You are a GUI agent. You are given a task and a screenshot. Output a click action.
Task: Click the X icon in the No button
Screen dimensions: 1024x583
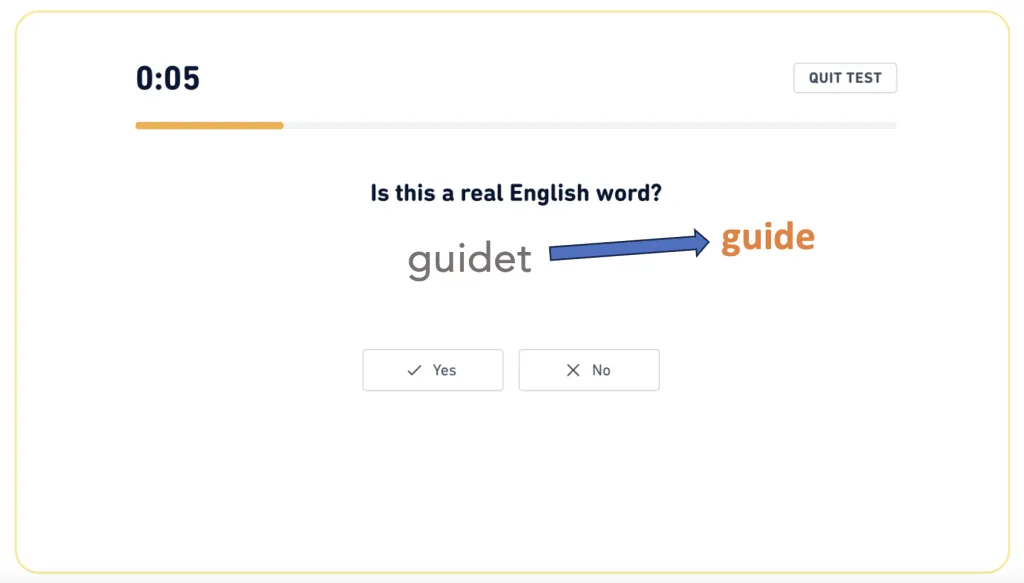[x=572, y=370]
